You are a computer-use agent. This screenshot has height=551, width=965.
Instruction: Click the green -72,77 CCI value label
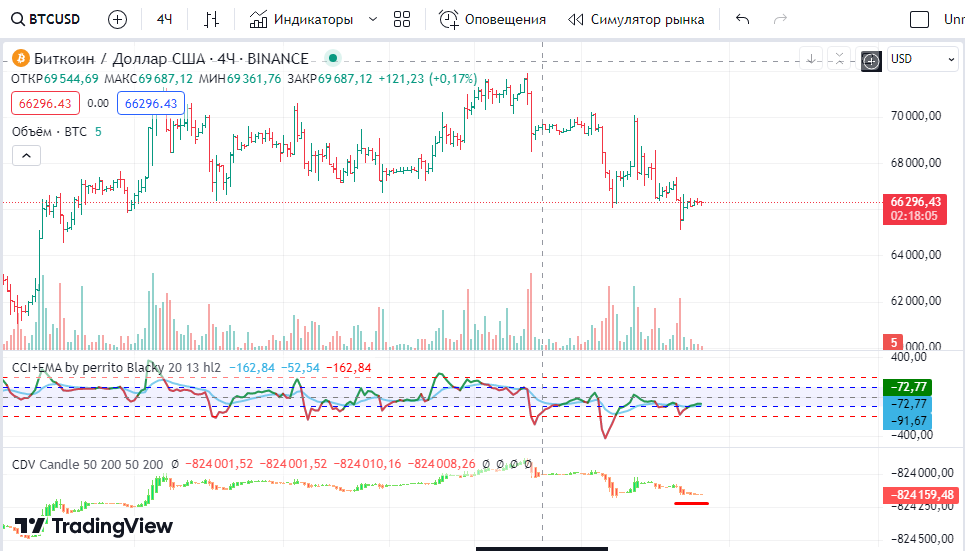[907, 387]
